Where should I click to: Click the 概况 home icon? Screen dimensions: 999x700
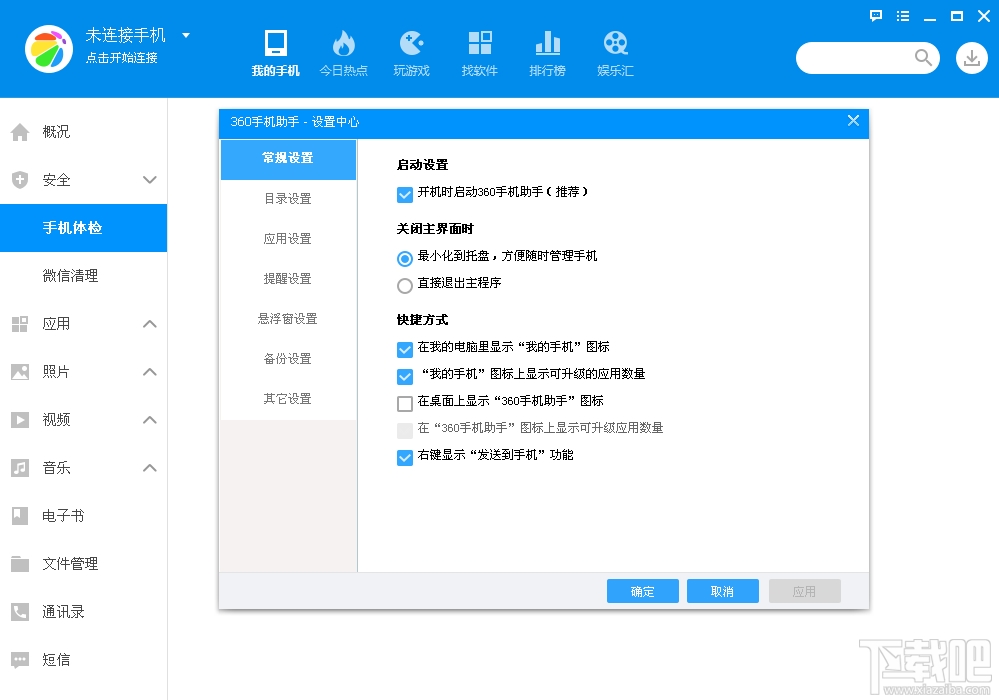click(20, 132)
